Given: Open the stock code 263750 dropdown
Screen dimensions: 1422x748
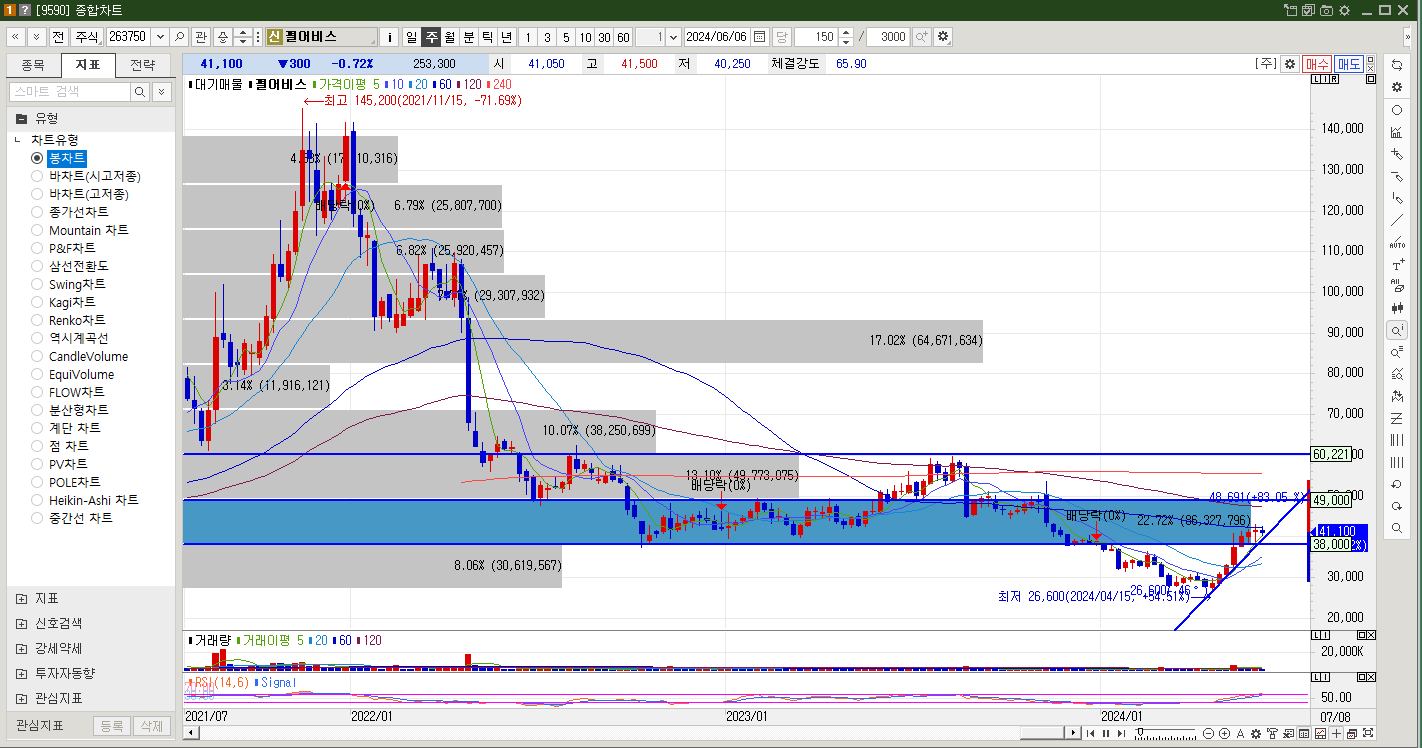Looking at the screenshot, I should click(160, 37).
